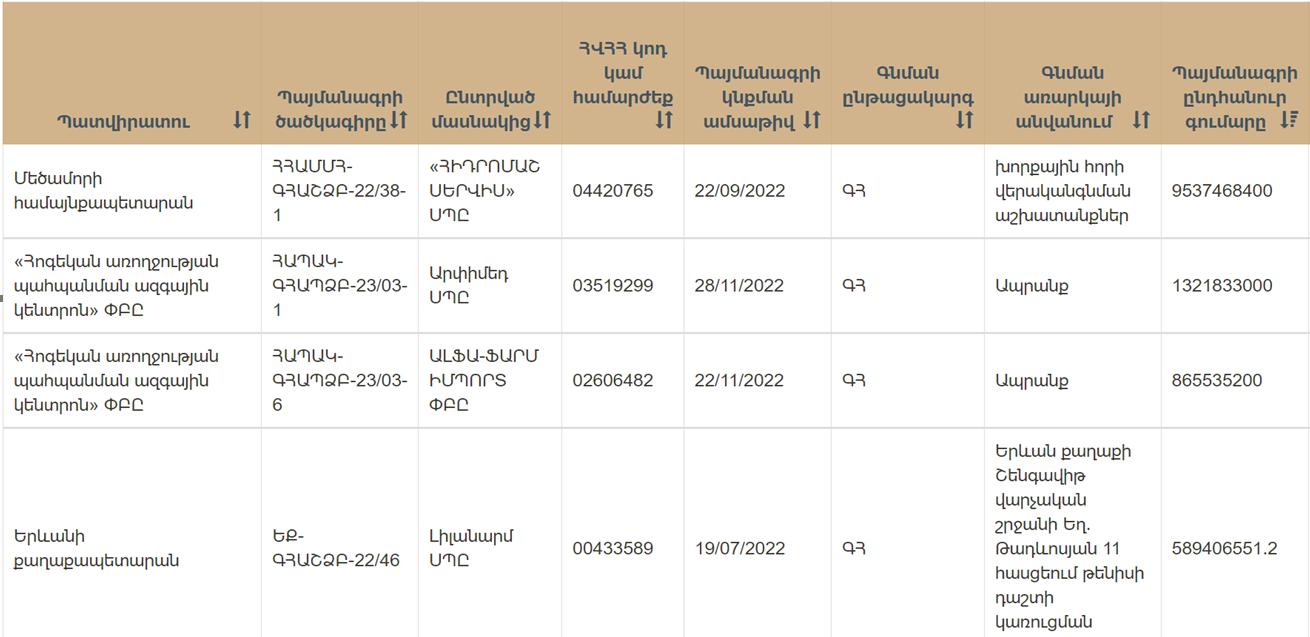Click «ՀԻԴՐՈՄԱՇ ՍԵՐՎԻՍ» ՍՊԸ participant cell
Image resolution: width=1310 pixels, height=637 pixels.
click(490, 191)
